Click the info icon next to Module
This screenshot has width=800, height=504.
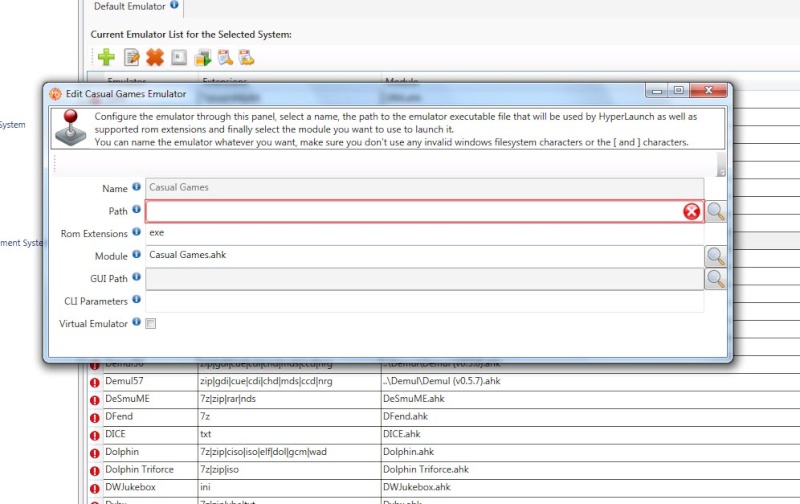coord(136,254)
